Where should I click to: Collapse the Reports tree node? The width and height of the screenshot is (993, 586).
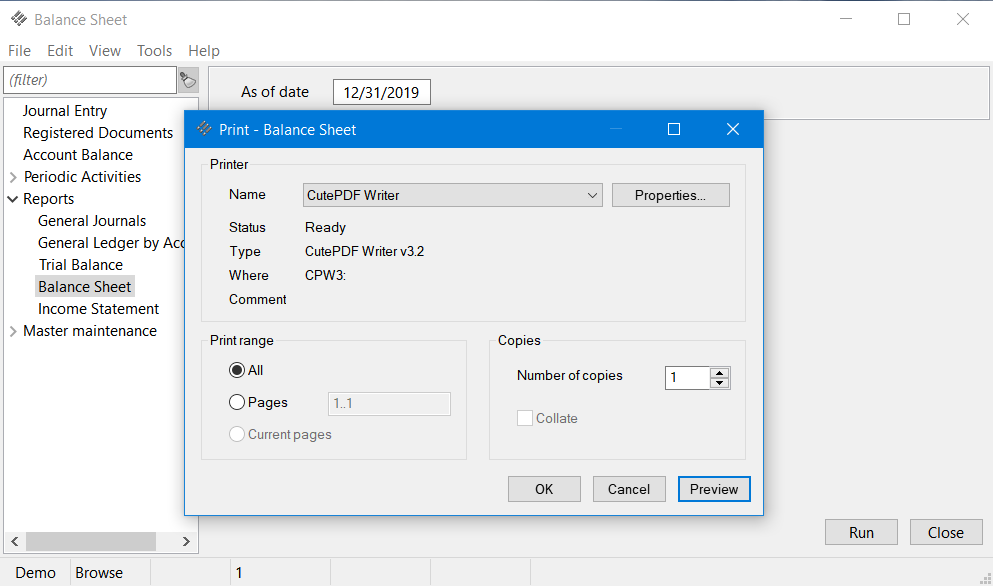tap(13, 199)
